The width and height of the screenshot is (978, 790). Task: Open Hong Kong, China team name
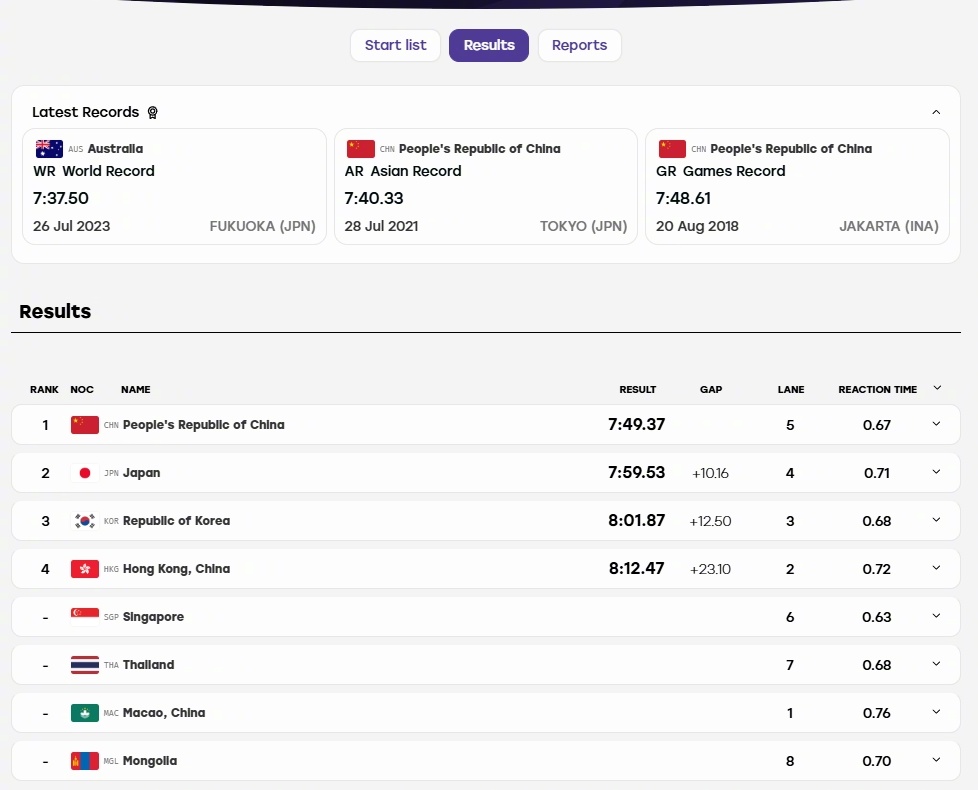coord(177,569)
